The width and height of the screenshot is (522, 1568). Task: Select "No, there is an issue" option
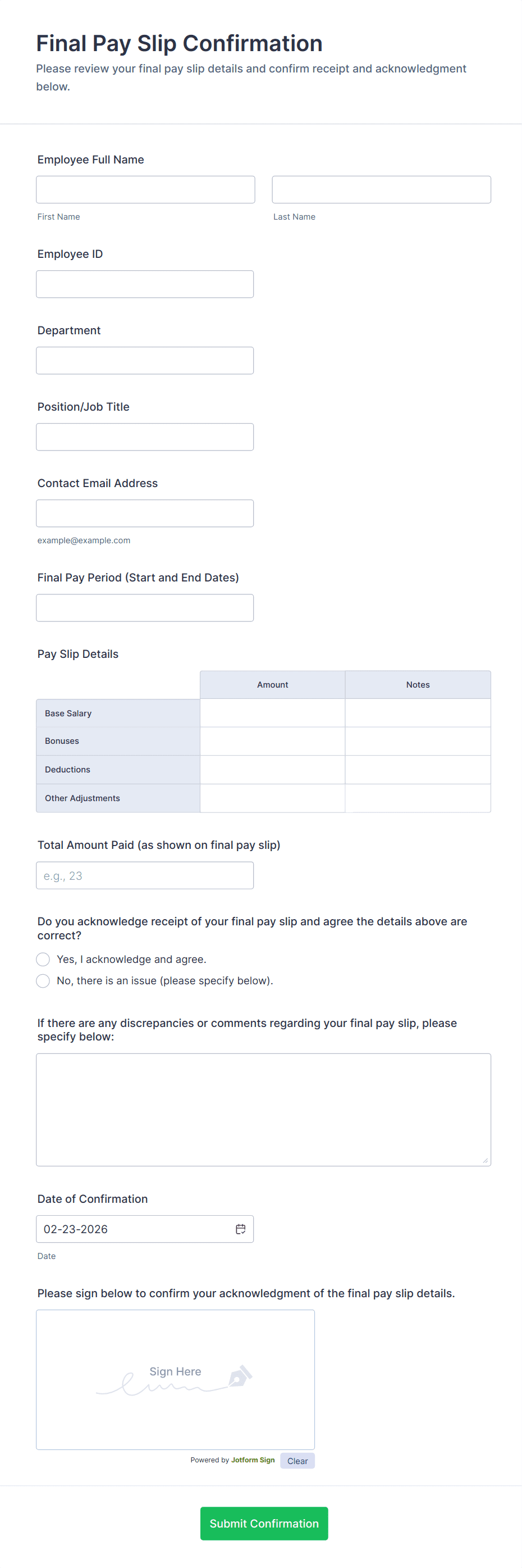[43, 980]
